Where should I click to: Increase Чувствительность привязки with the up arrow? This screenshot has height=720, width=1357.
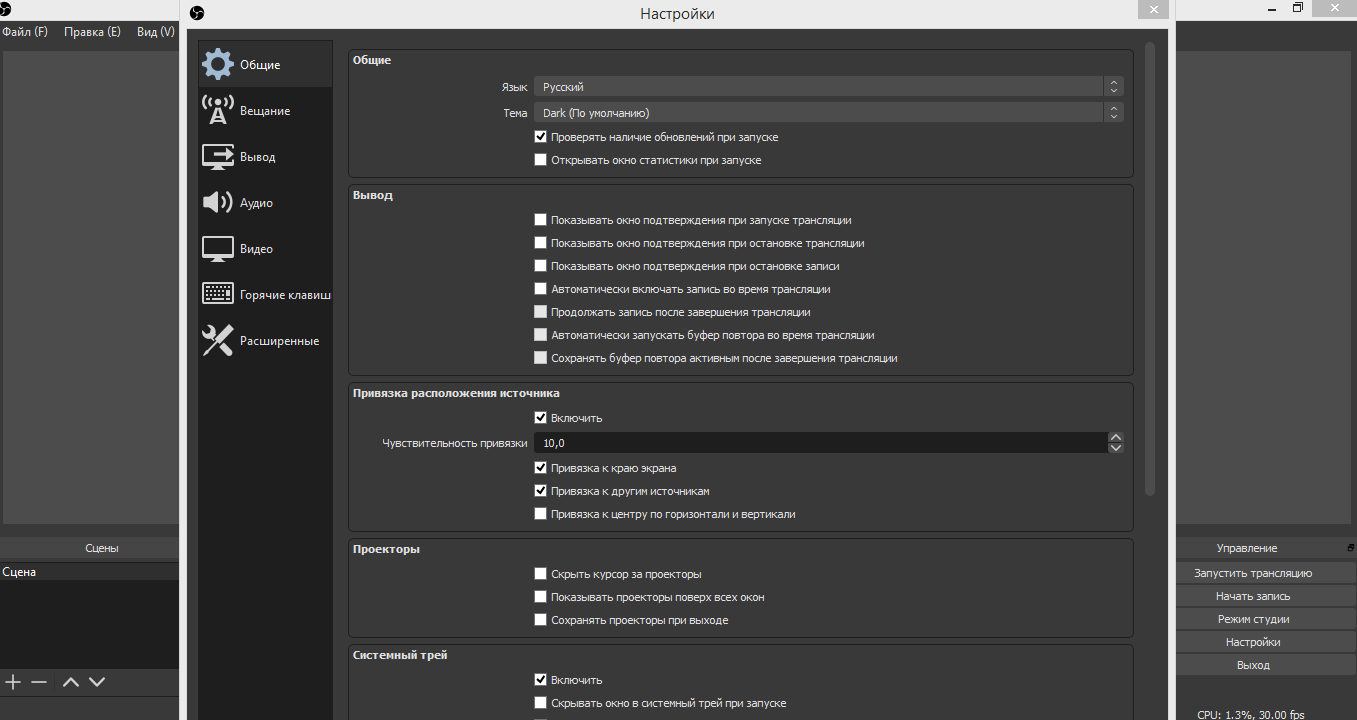click(x=1116, y=437)
